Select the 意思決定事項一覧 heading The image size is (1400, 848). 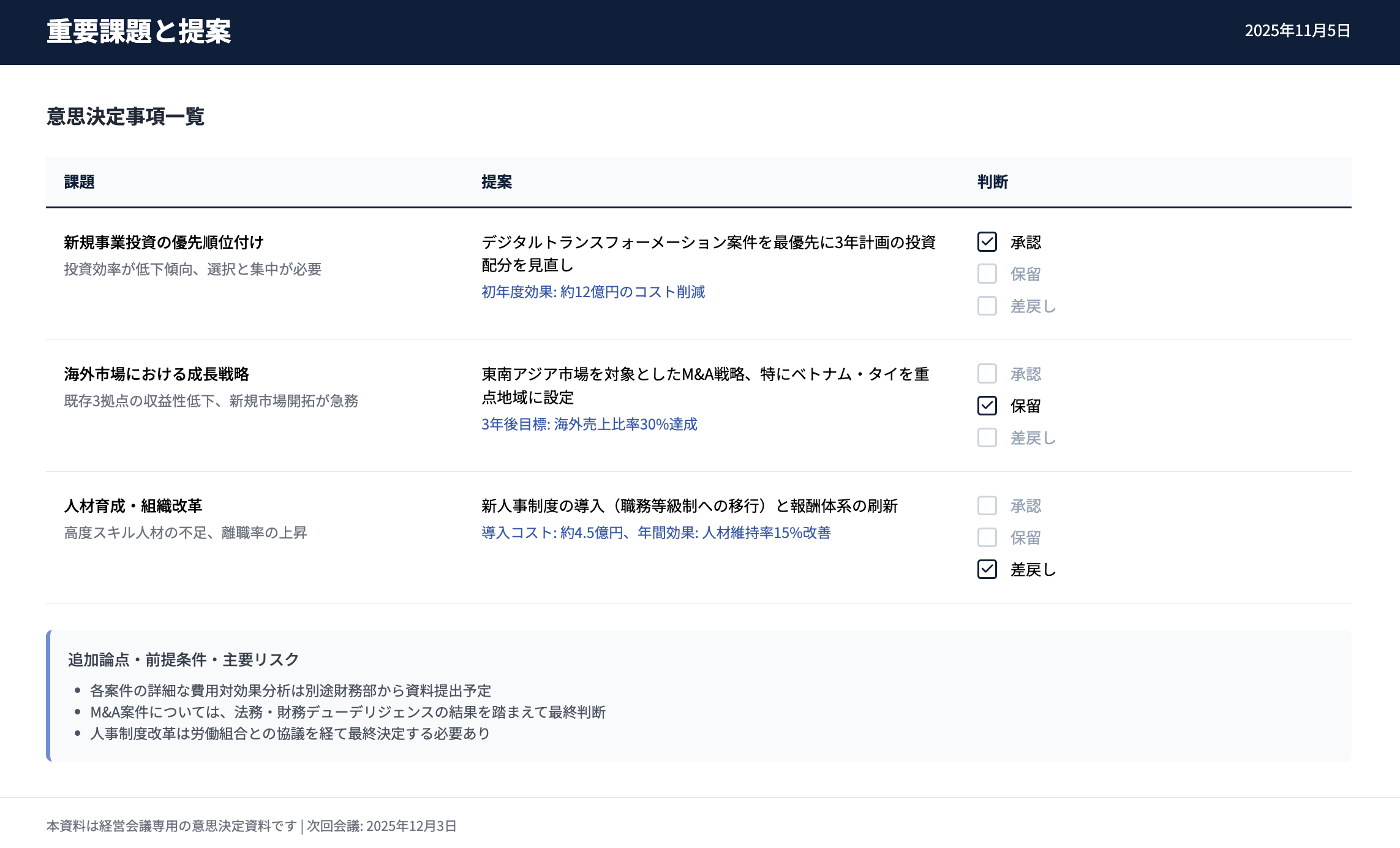point(124,117)
